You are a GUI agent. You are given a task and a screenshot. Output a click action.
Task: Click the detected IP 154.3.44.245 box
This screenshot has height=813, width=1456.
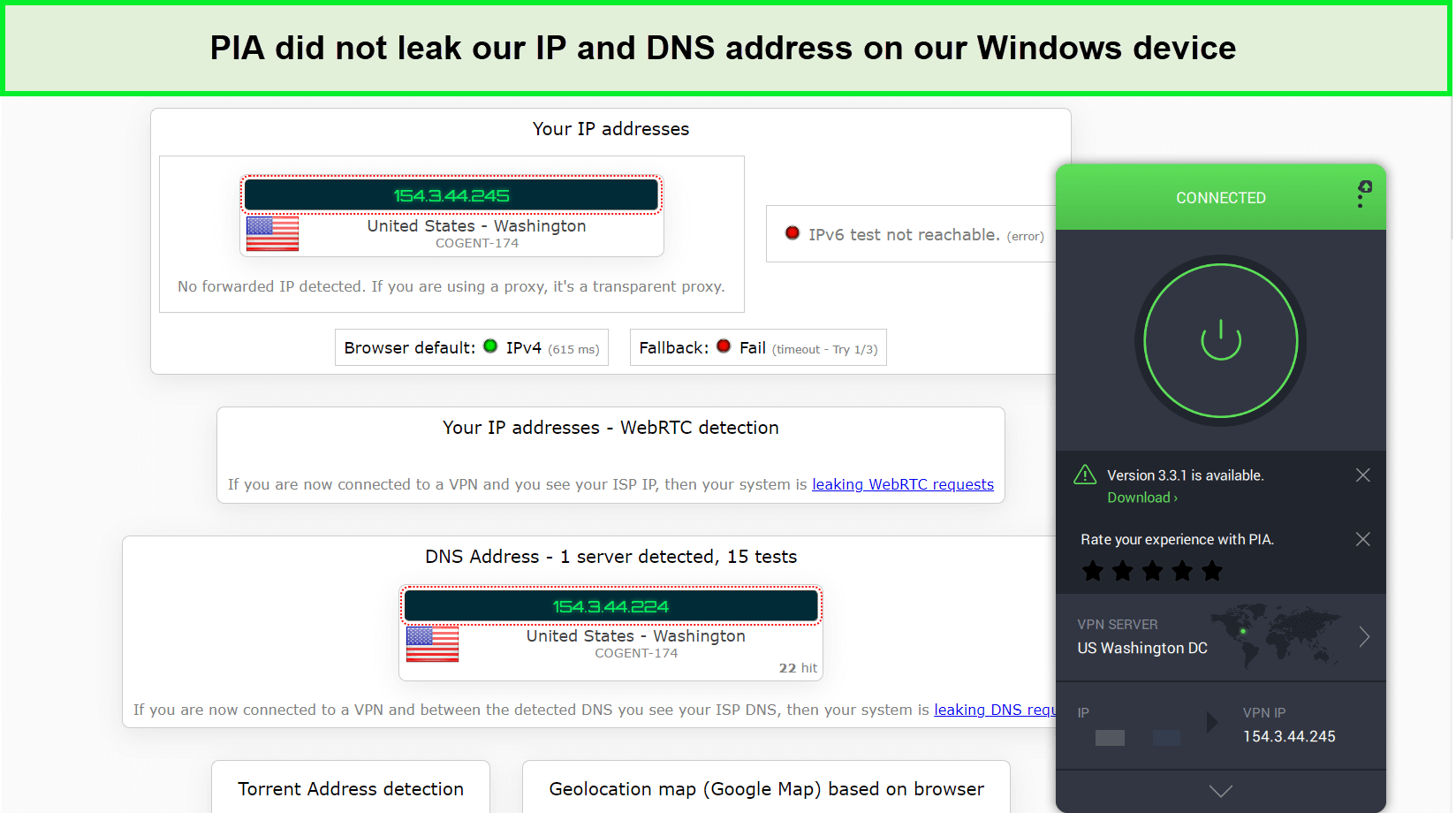[x=451, y=195]
